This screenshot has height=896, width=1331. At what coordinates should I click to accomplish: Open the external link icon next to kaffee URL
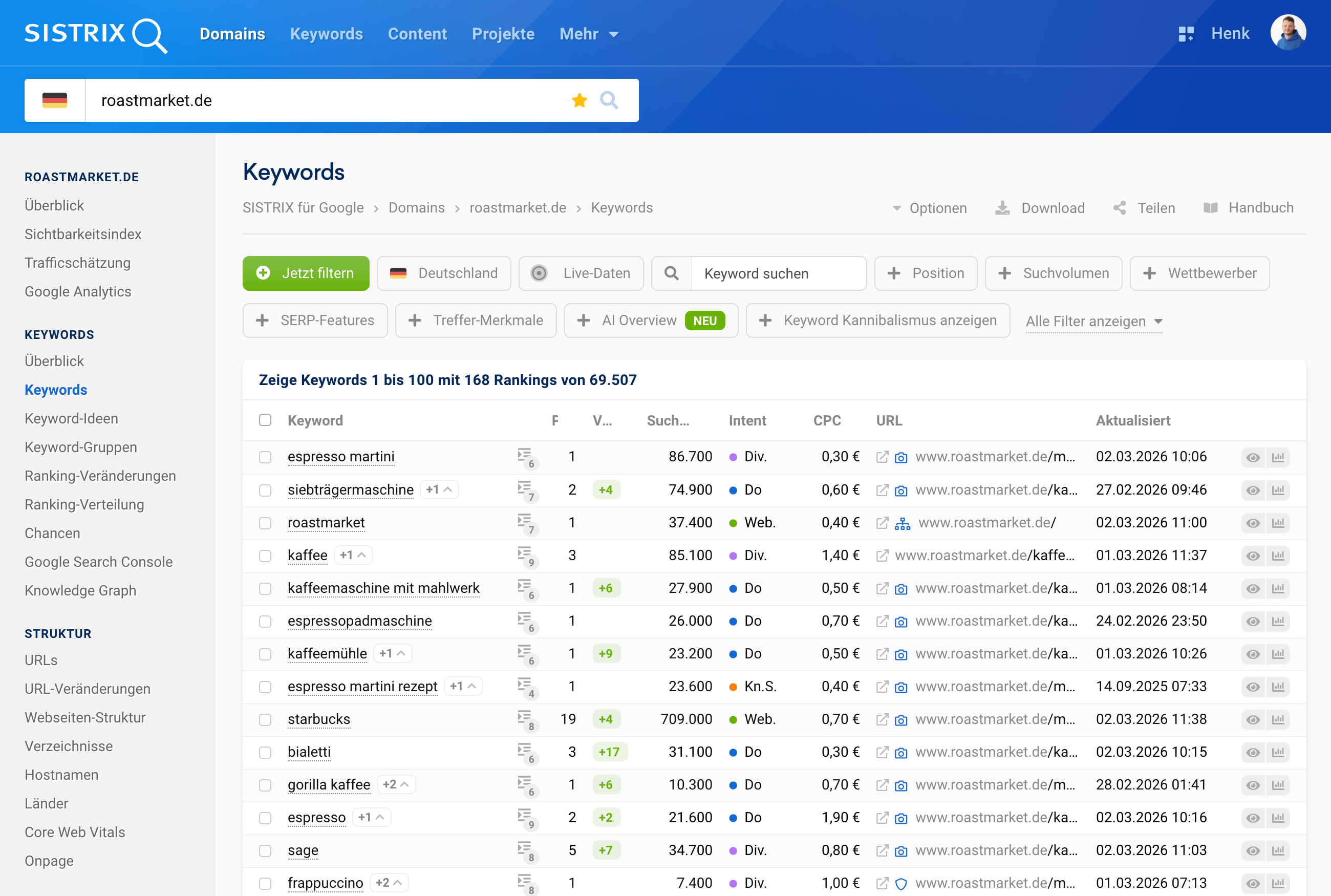pyautogui.click(x=883, y=555)
